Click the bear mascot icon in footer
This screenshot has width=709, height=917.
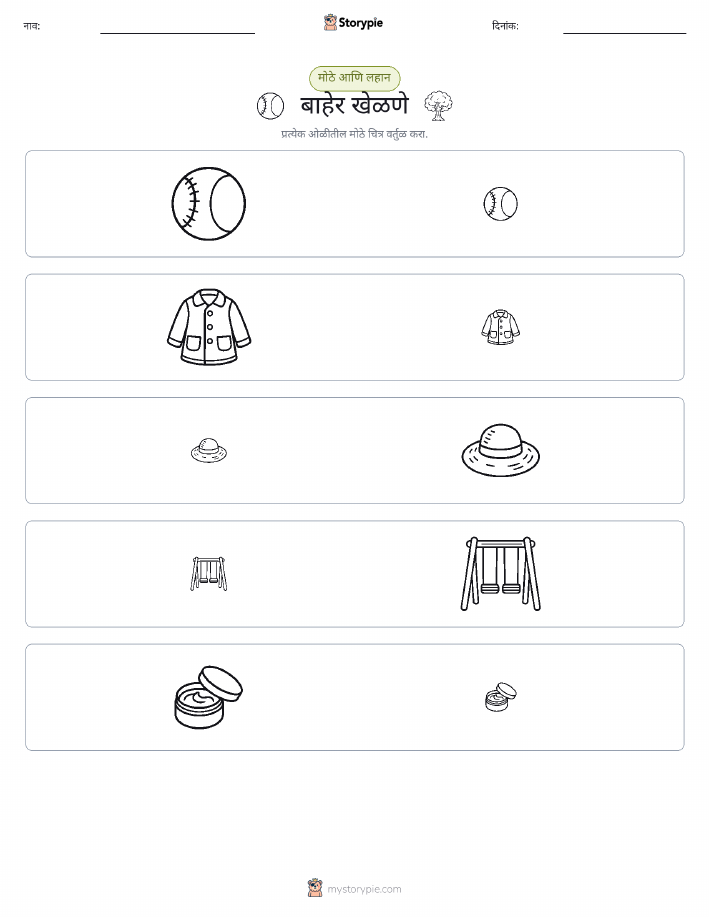point(315,888)
